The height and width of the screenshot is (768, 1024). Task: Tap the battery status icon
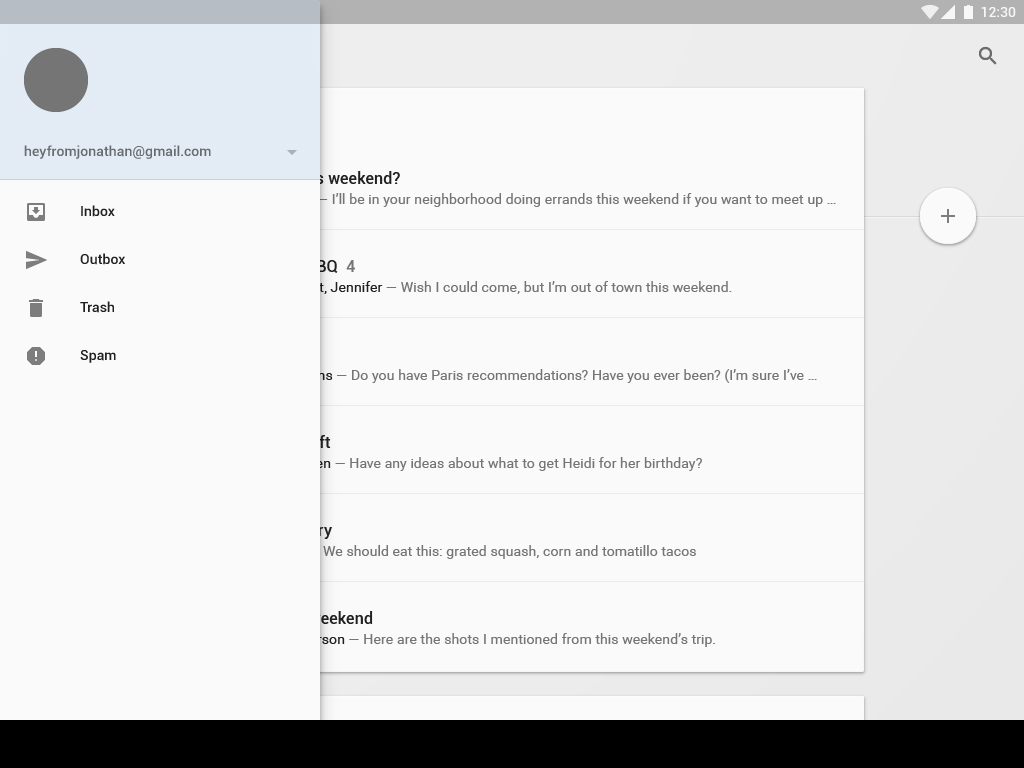(x=968, y=12)
